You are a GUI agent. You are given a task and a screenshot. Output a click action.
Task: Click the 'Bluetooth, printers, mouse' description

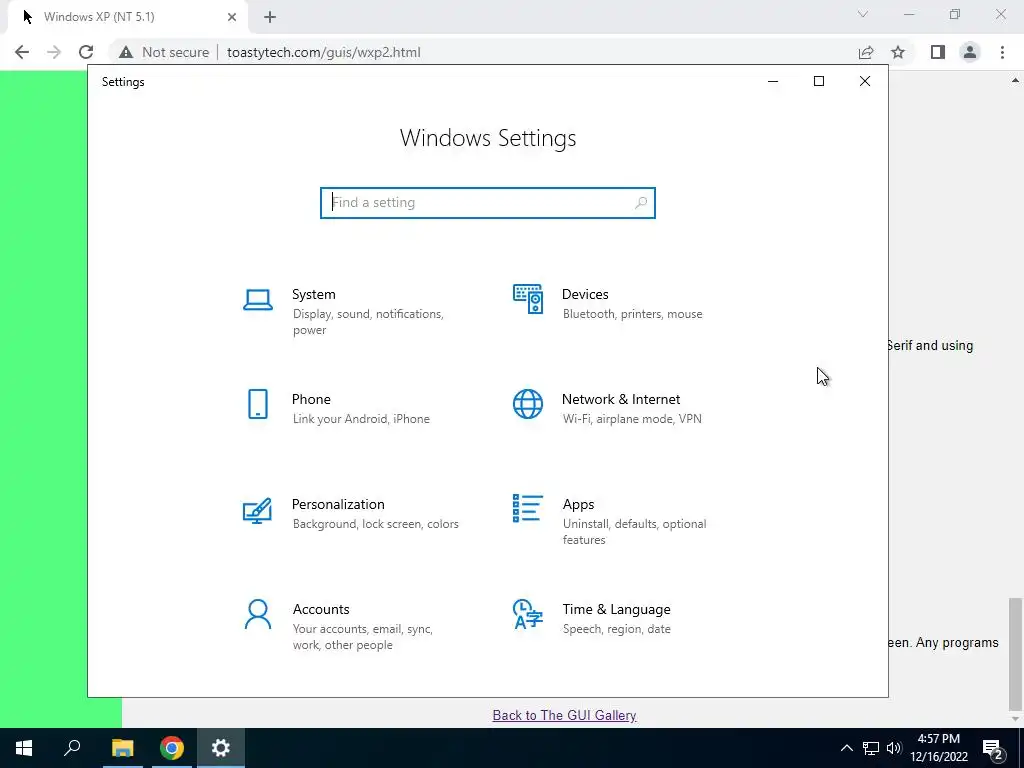(x=633, y=314)
